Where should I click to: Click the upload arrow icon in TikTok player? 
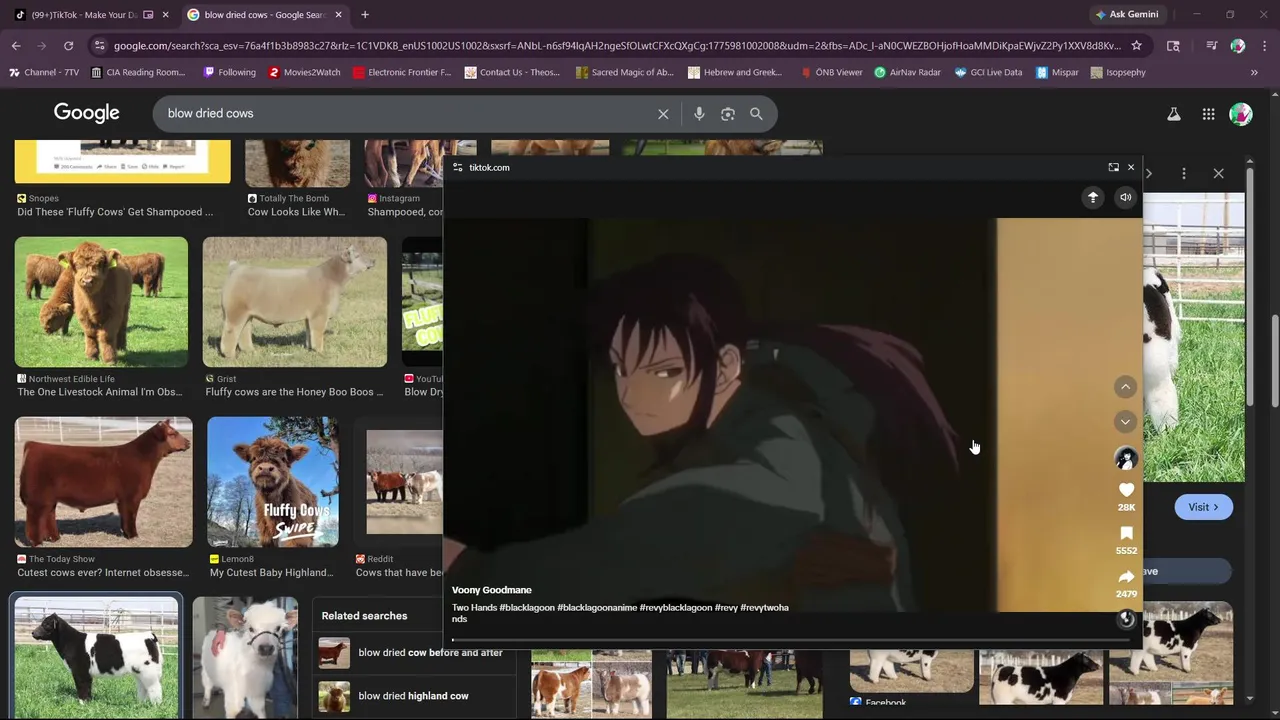tap(1093, 198)
